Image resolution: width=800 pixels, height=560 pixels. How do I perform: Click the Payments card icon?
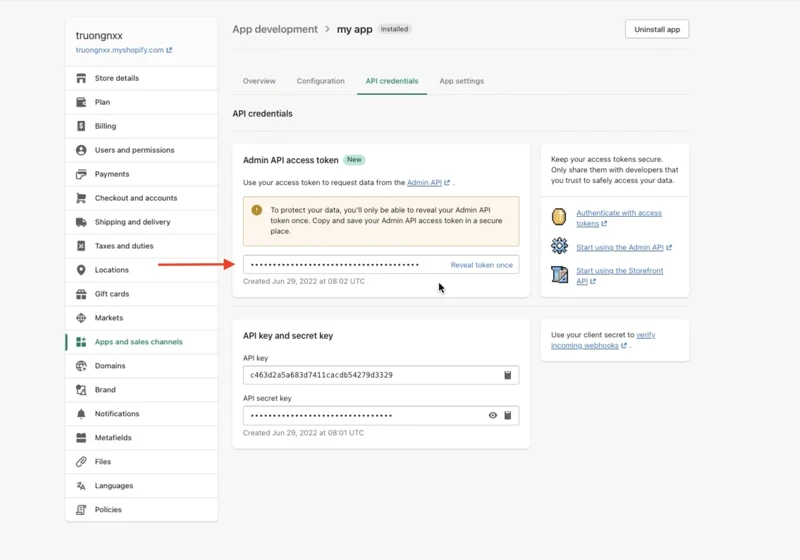tap(81, 174)
